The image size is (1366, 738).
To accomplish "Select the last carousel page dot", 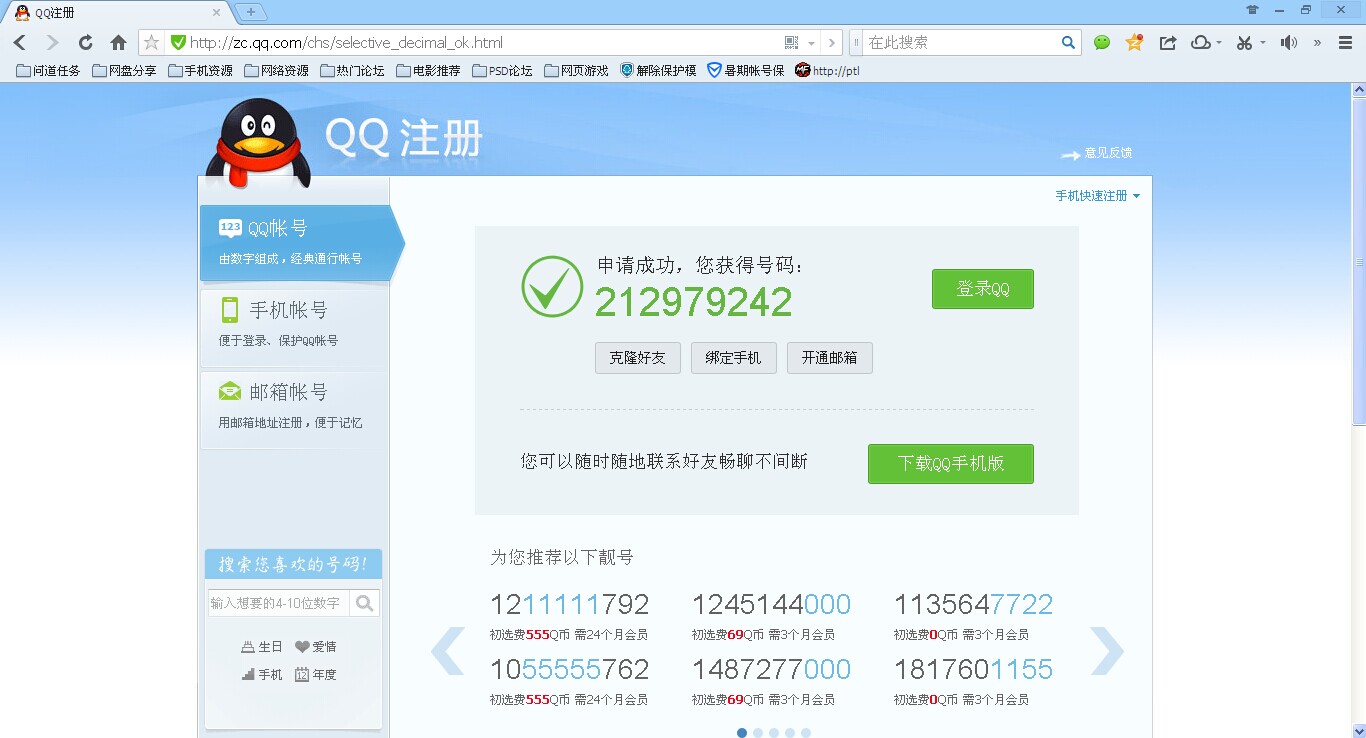I will [806, 733].
